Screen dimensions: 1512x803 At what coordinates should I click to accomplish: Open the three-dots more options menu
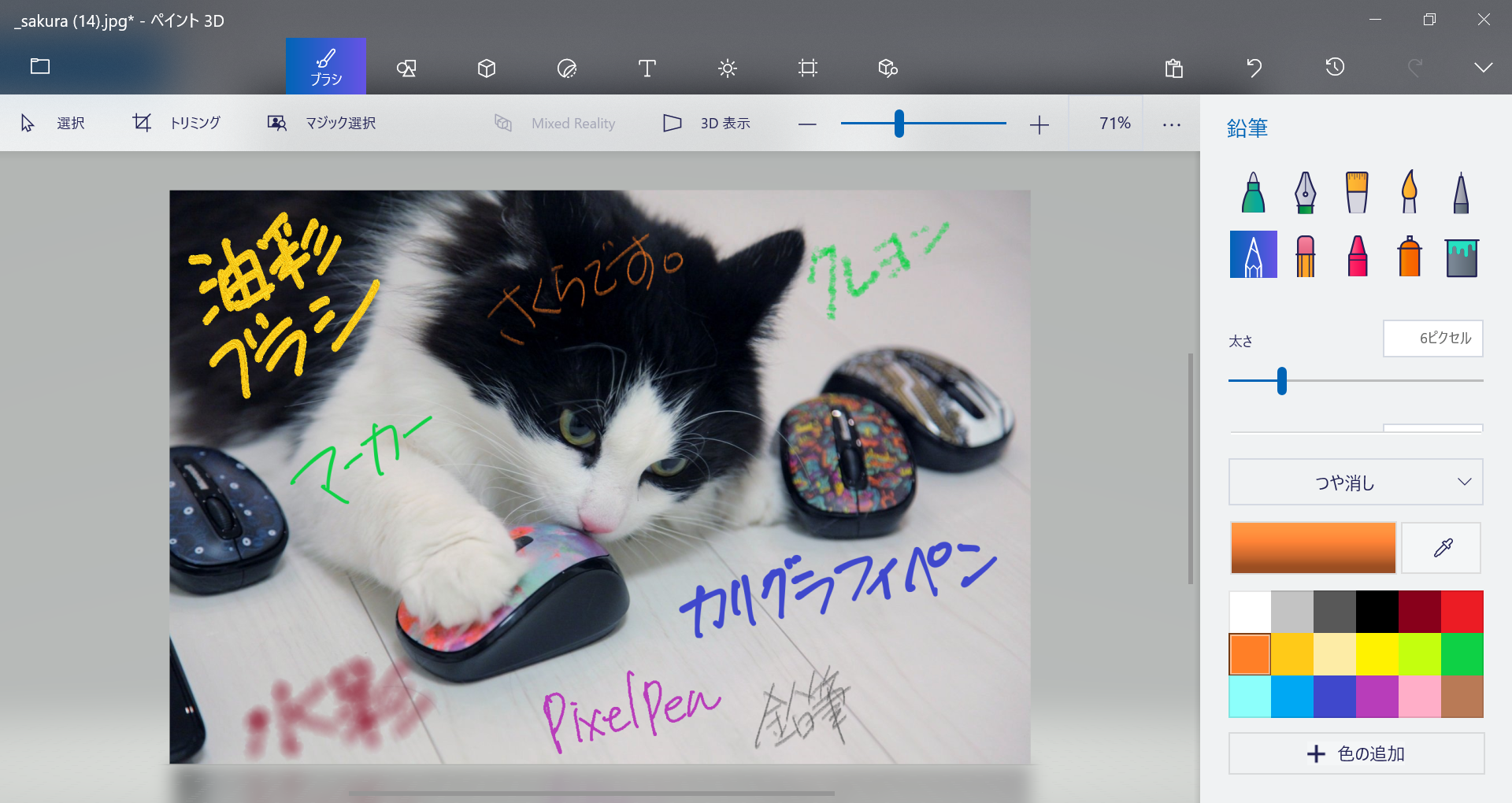click(1172, 124)
